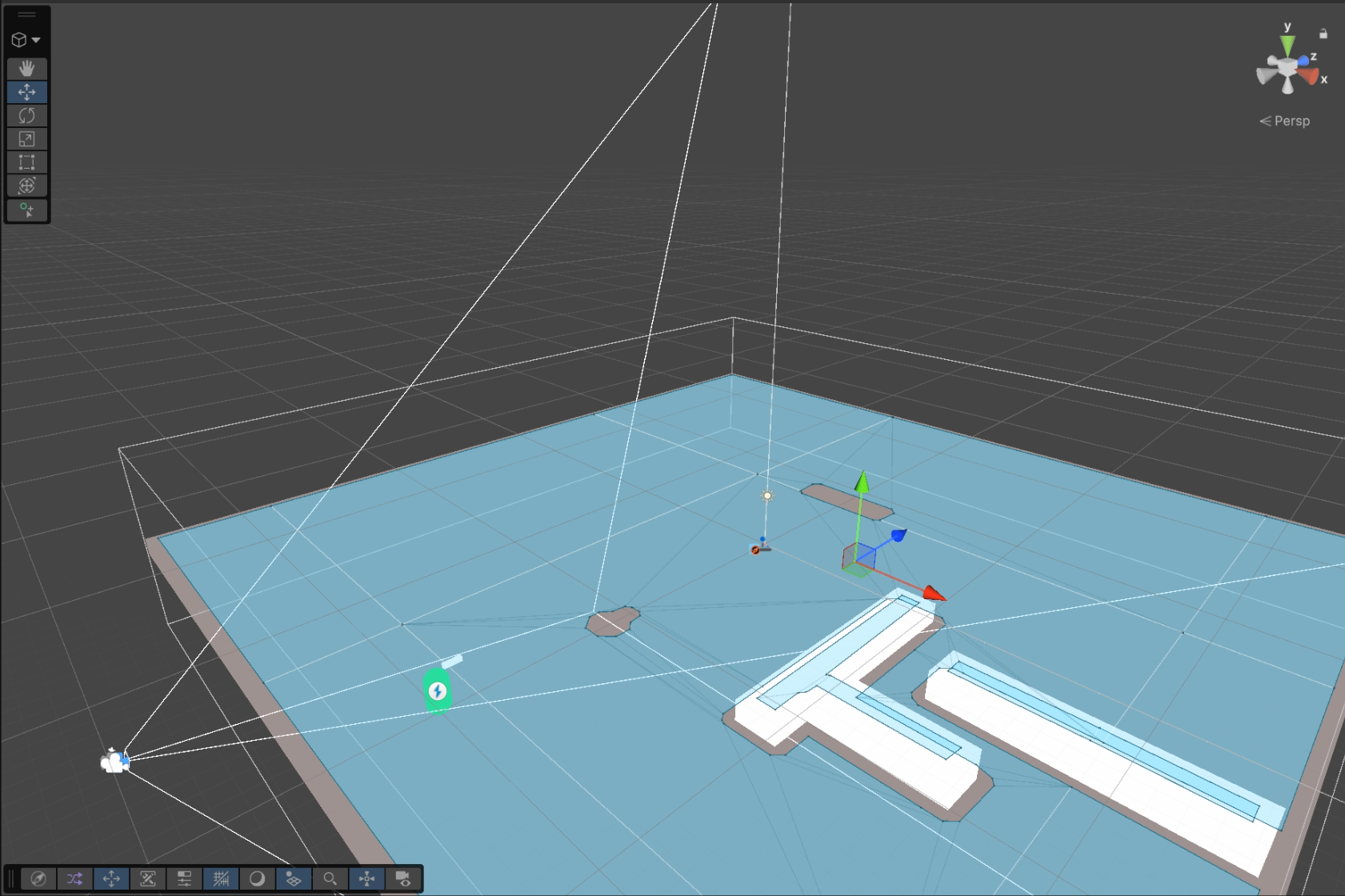Screen dimensions: 1345x896
Task: Select the Move tool in the tools overlay
Action: click(x=26, y=92)
